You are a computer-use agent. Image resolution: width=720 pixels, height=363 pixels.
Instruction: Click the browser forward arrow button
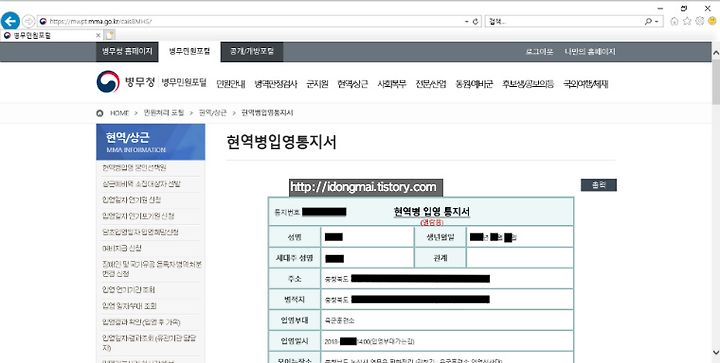coord(28,21)
